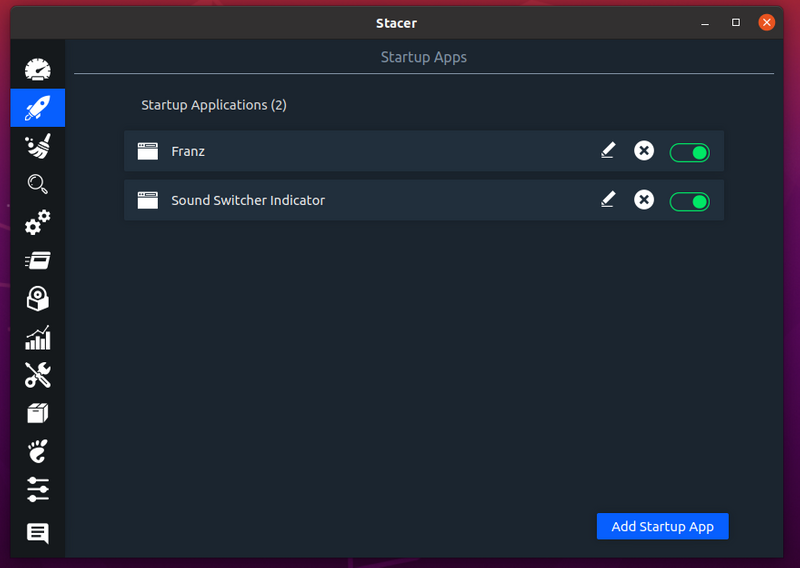Open the Feedback speech bubble icon
The width and height of the screenshot is (800, 568).
(38, 533)
